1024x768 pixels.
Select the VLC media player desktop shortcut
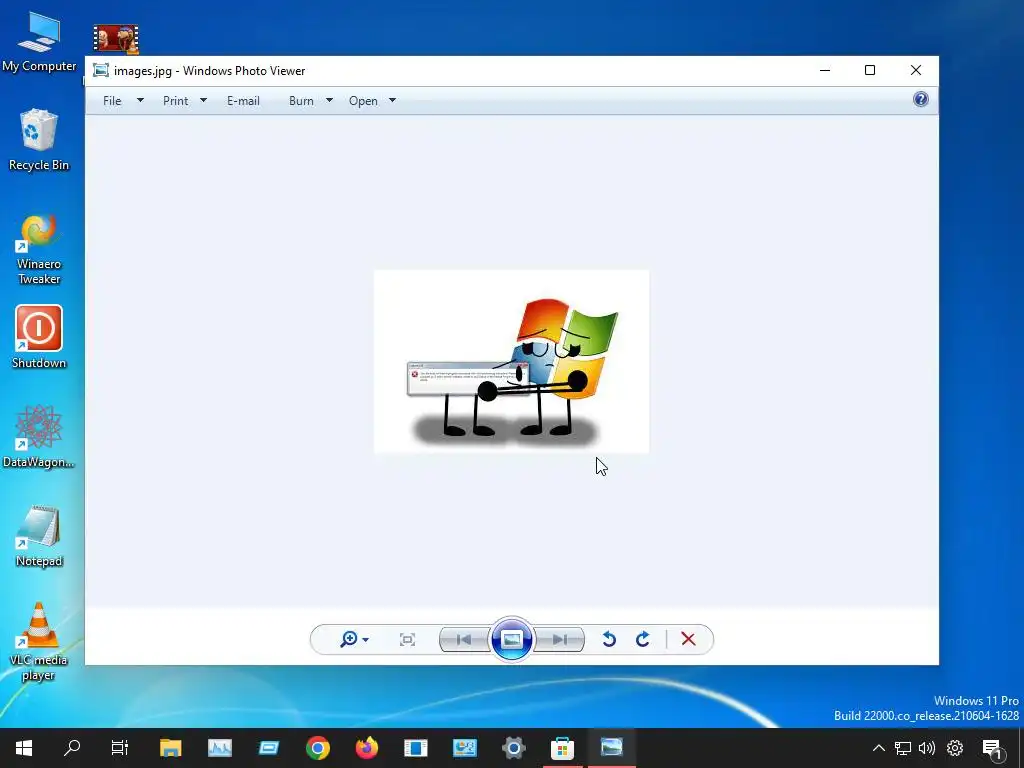(x=39, y=641)
